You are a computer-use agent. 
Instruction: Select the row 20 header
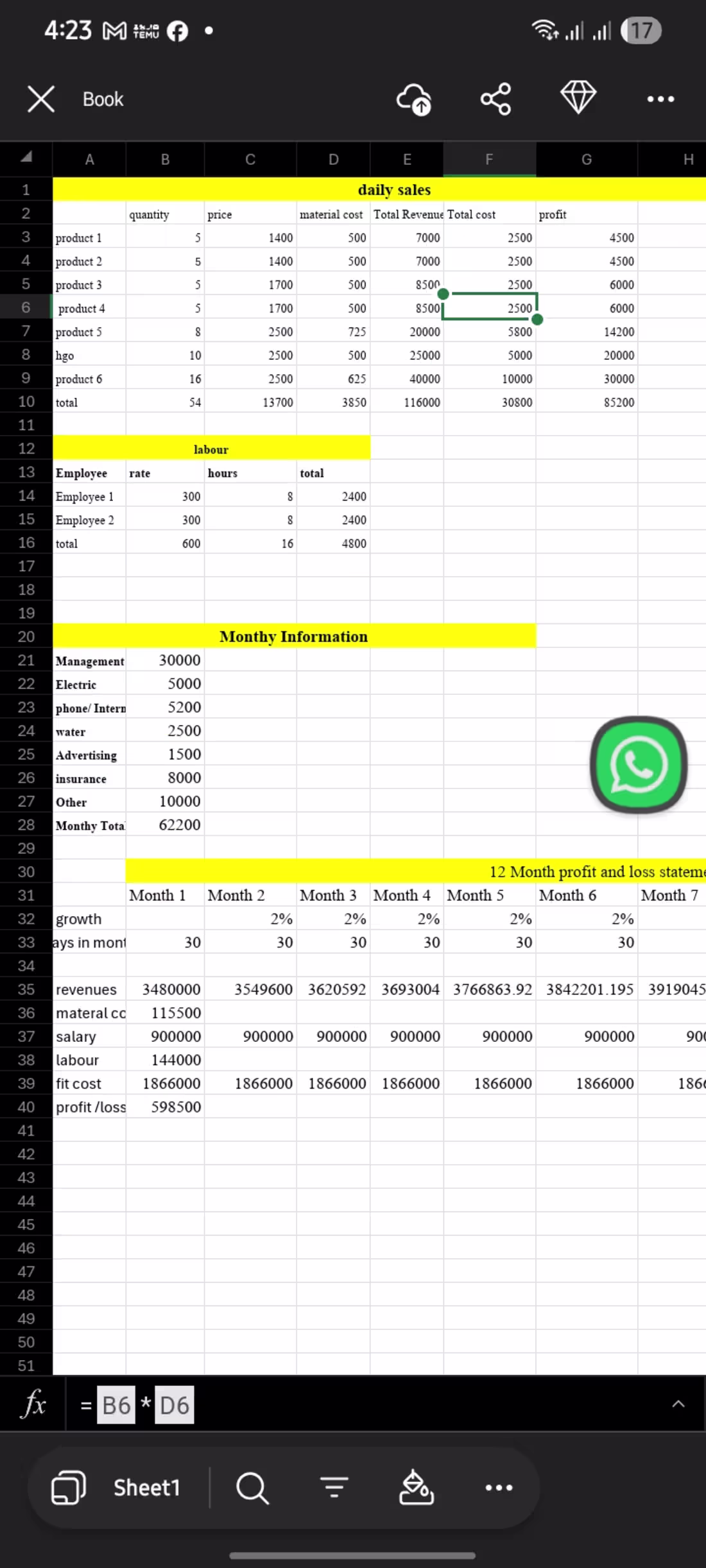pos(26,636)
